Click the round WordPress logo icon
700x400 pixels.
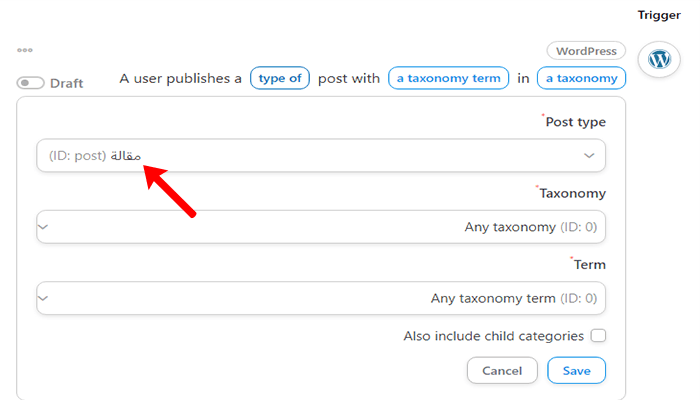point(659,59)
